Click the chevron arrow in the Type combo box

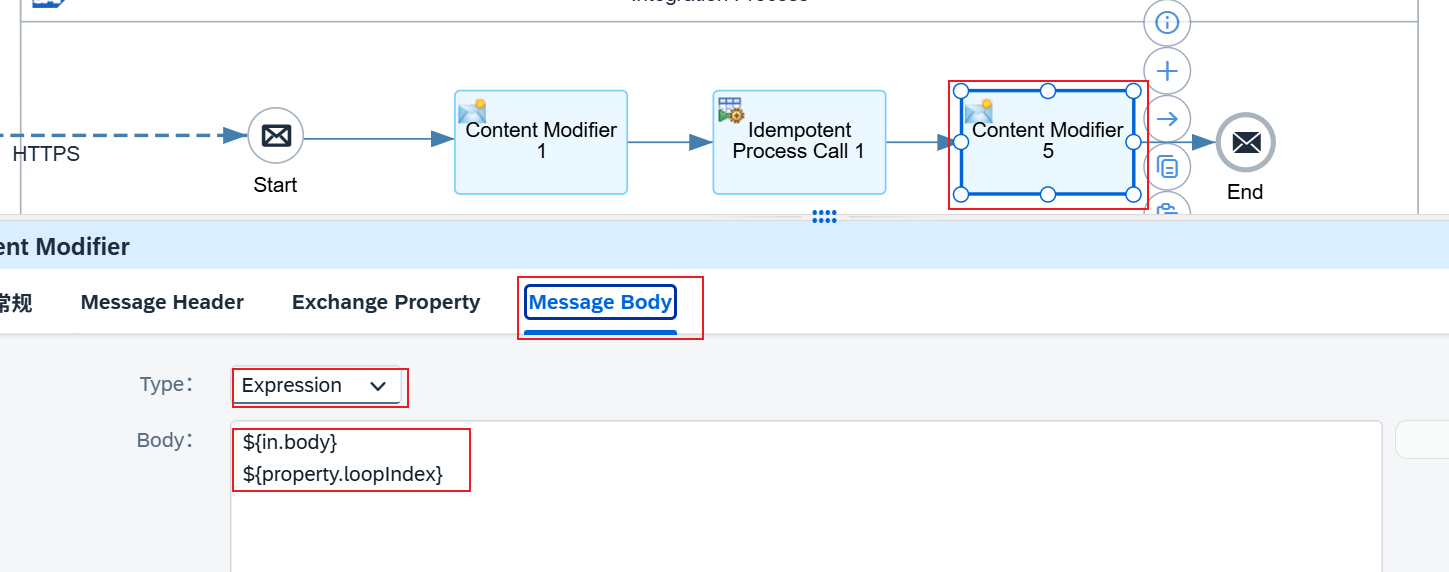pos(378,386)
